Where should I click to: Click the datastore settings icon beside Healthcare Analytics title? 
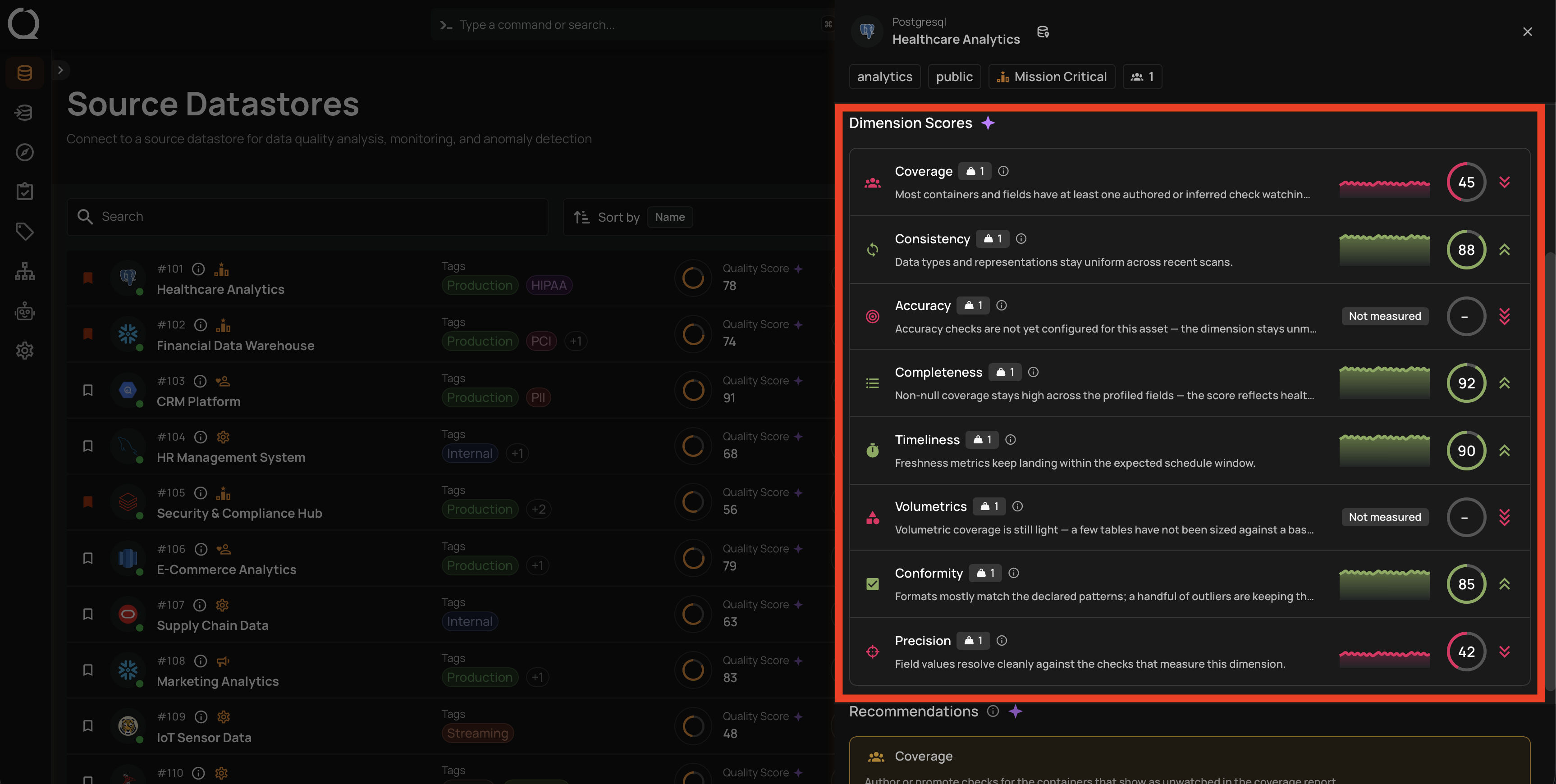tap(1043, 32)
